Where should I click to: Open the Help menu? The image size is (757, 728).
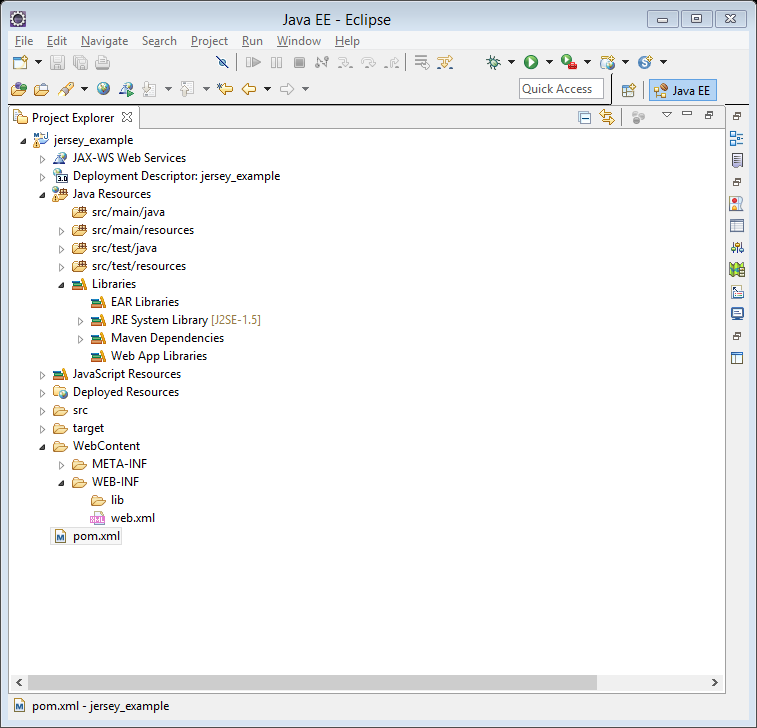pos(347,41)
